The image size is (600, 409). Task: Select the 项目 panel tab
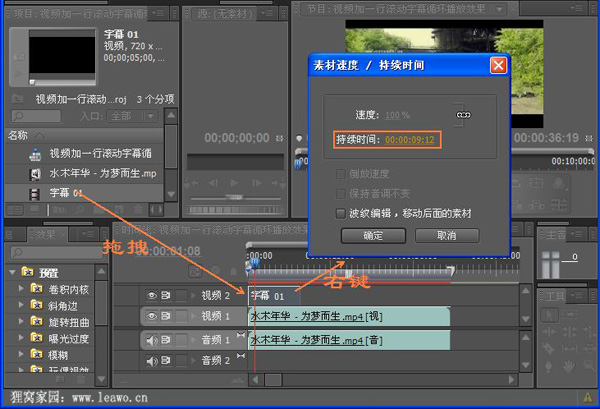point(80,14)
